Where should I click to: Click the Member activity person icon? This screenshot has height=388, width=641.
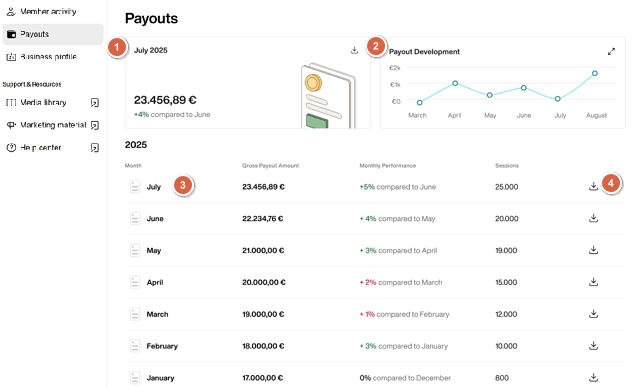pos(11,11)
